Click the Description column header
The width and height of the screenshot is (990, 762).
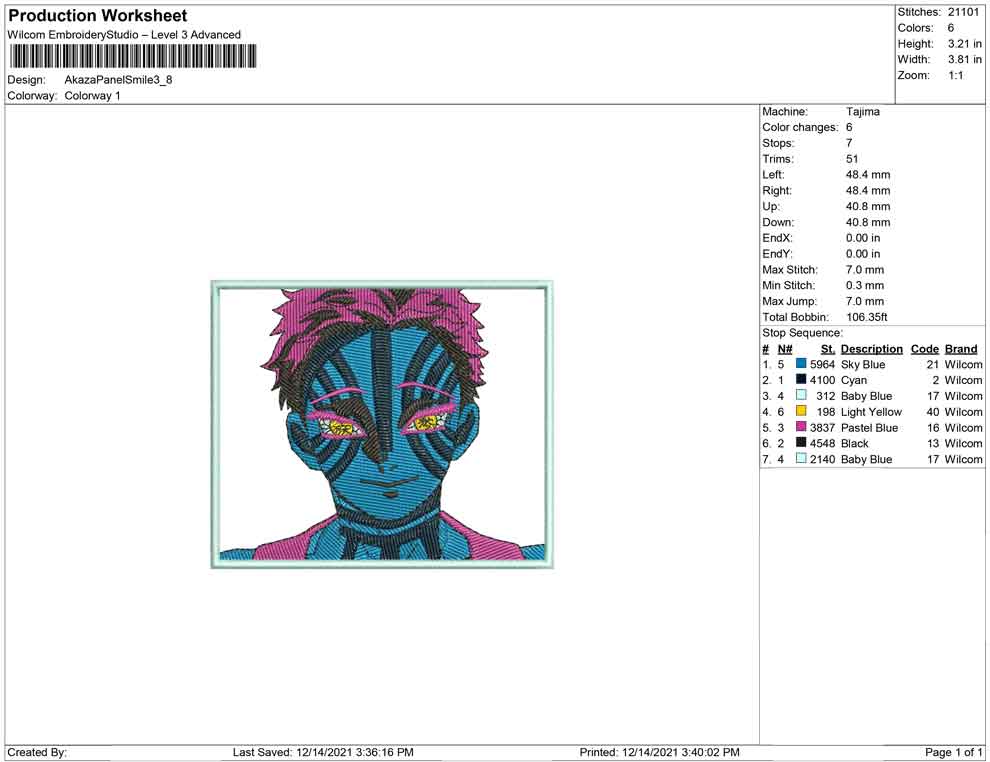pos(871,348)
